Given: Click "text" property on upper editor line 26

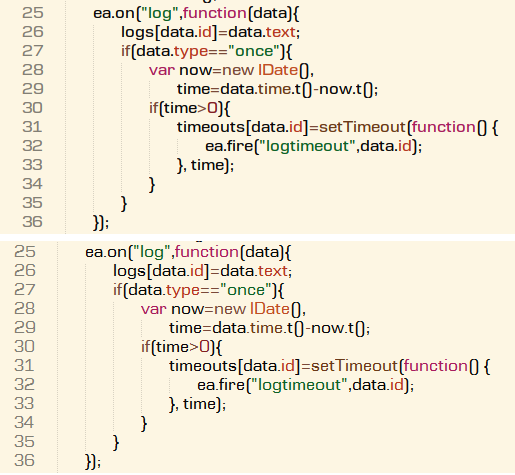Looking at the screenshot, I should coord(281,32).
